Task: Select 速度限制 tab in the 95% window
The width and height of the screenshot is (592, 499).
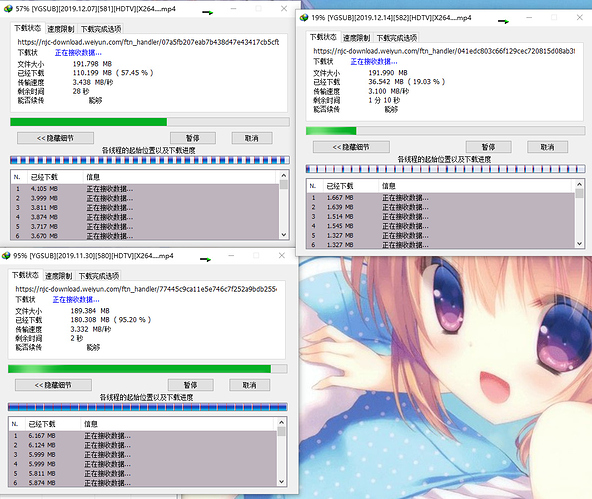Action: click(x=59, y=276)
